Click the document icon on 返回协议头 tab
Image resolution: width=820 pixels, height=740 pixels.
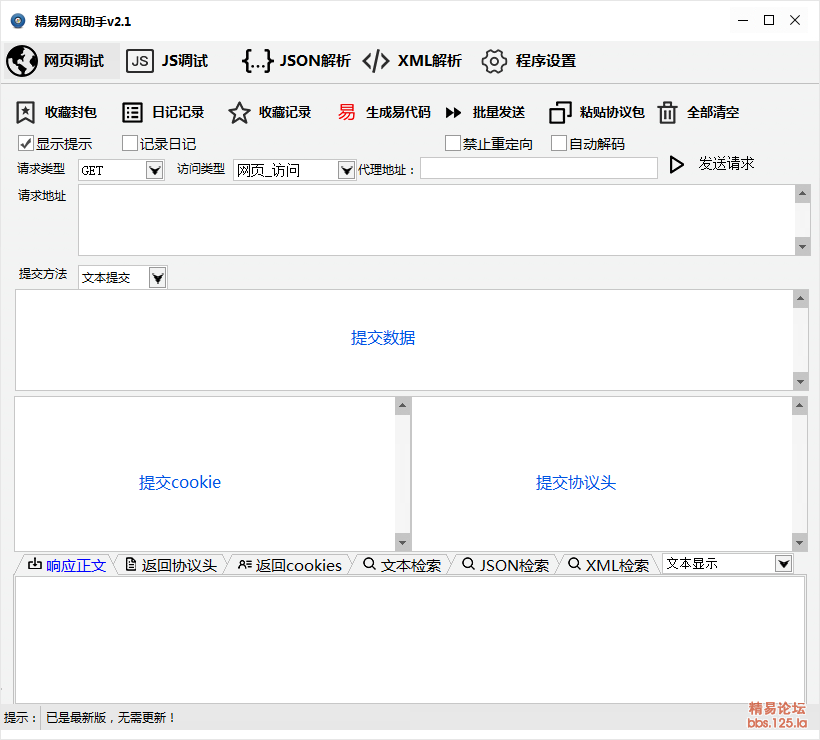131,564
